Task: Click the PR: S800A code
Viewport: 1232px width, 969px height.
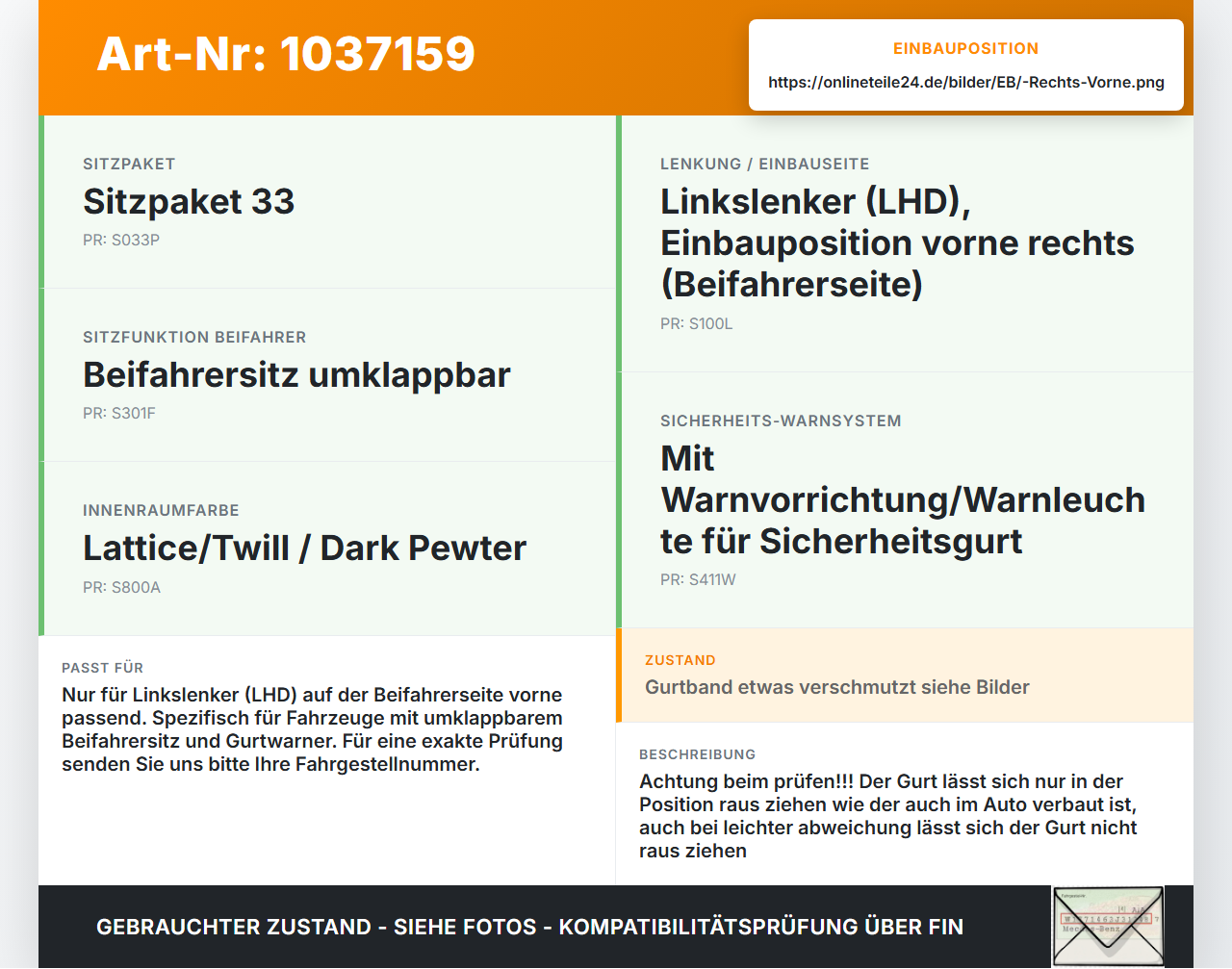Action: (x=121, y=587)
